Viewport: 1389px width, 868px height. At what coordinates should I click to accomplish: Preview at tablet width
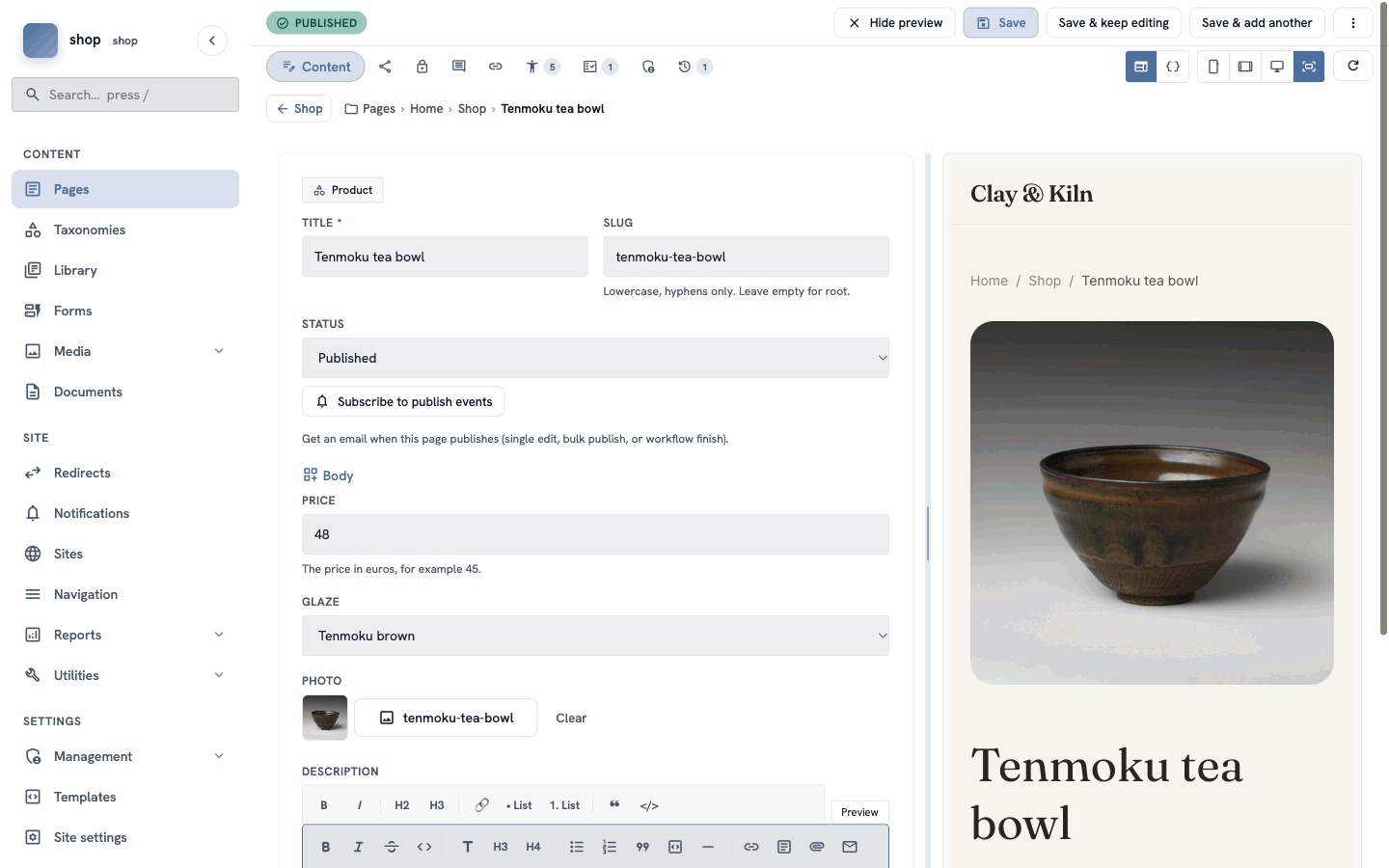(1245, 67)
